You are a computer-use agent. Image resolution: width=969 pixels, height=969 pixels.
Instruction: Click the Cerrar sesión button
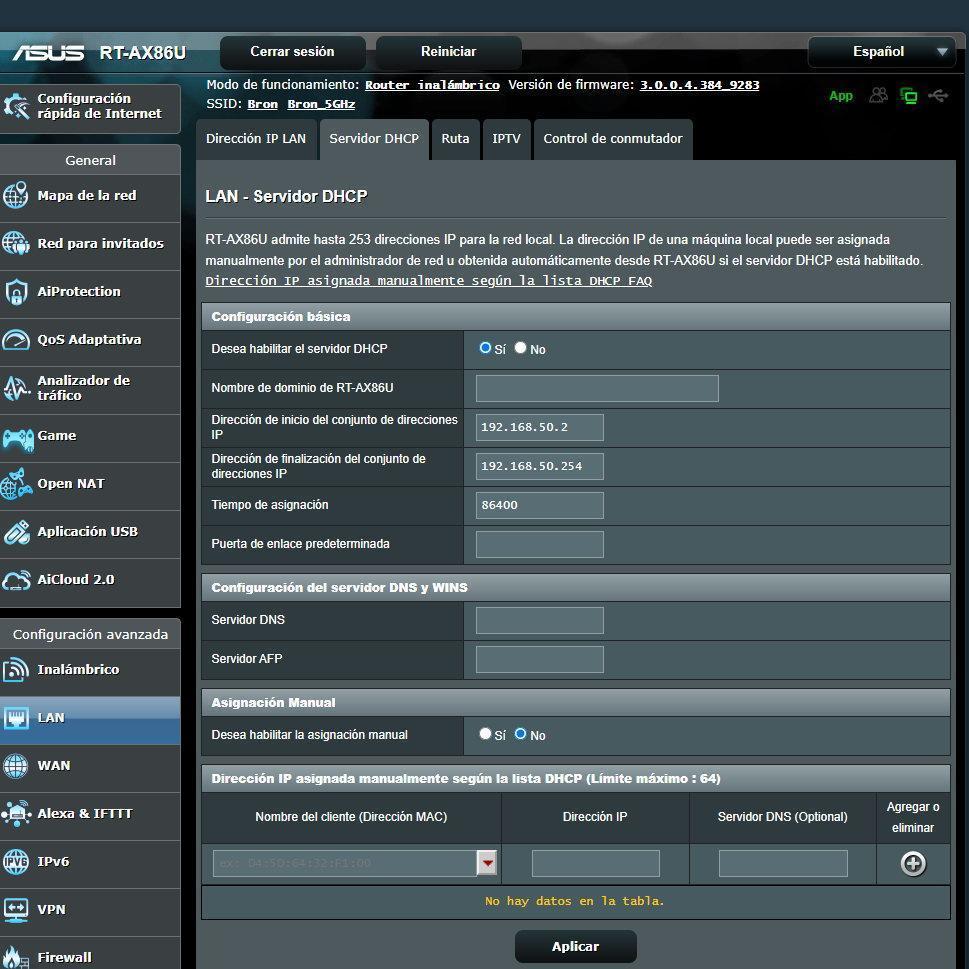tap(292, 52)
